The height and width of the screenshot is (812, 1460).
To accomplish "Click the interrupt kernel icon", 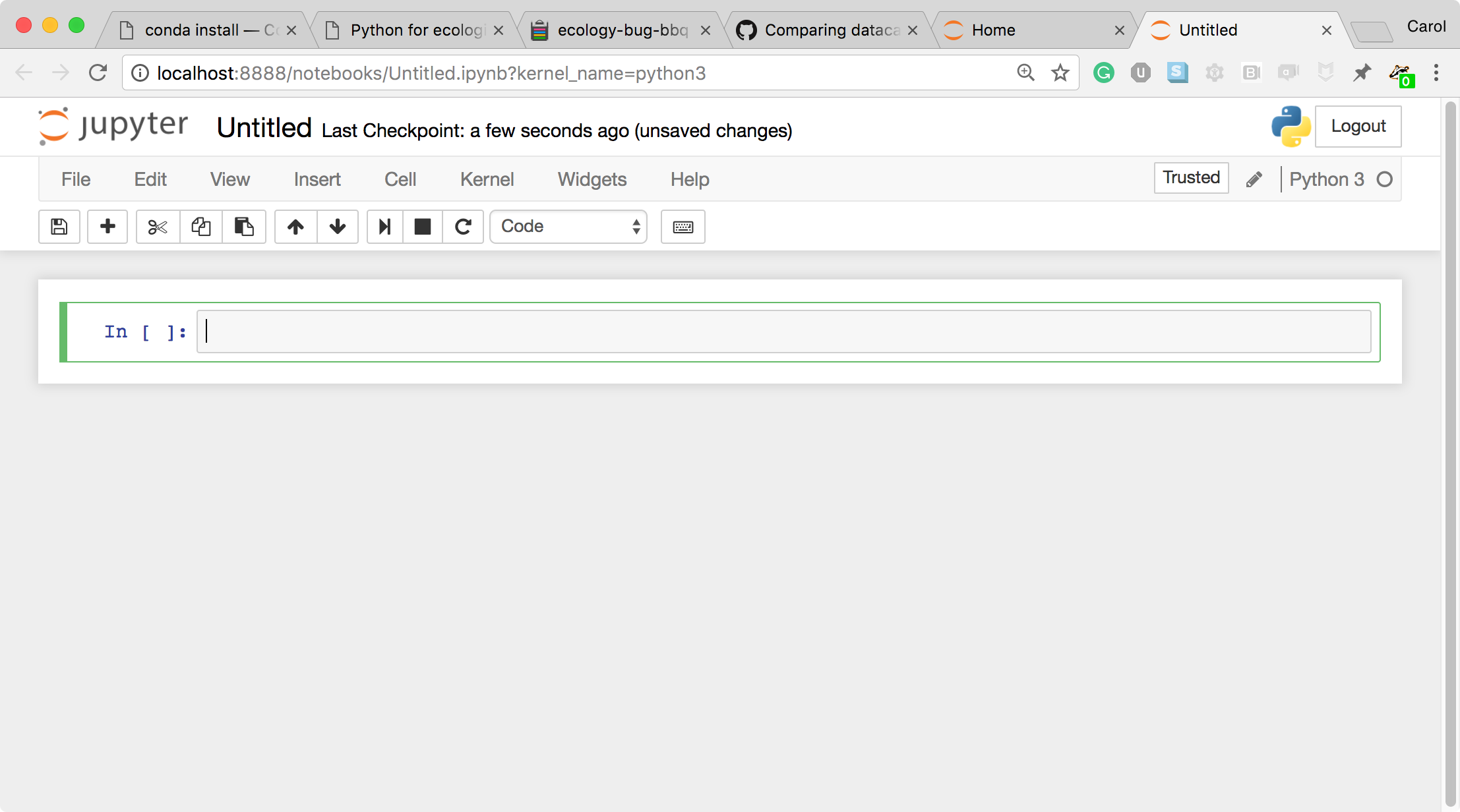I will point(421,226).
